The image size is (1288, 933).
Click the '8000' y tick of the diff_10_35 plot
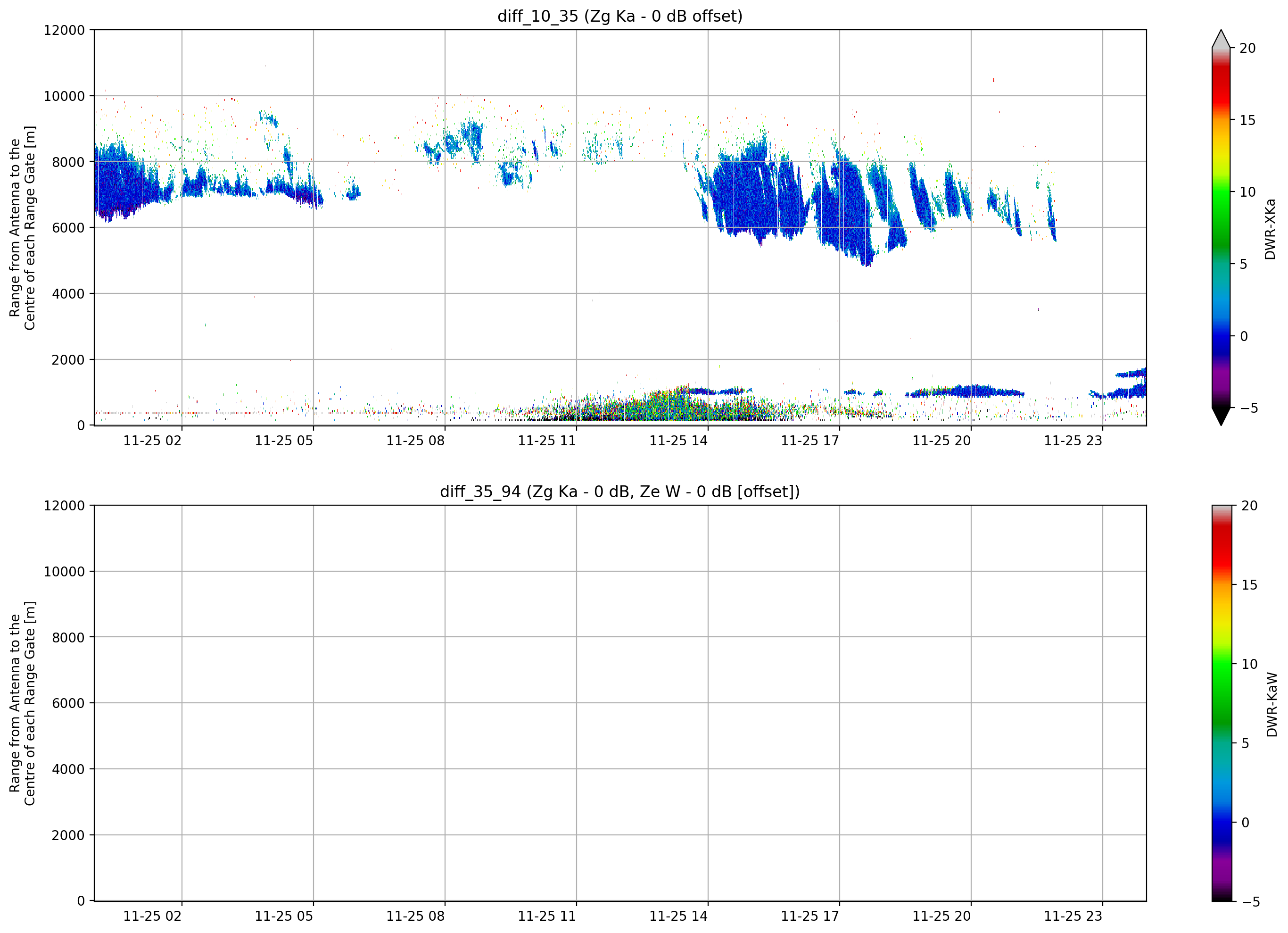tap(68, 162)
